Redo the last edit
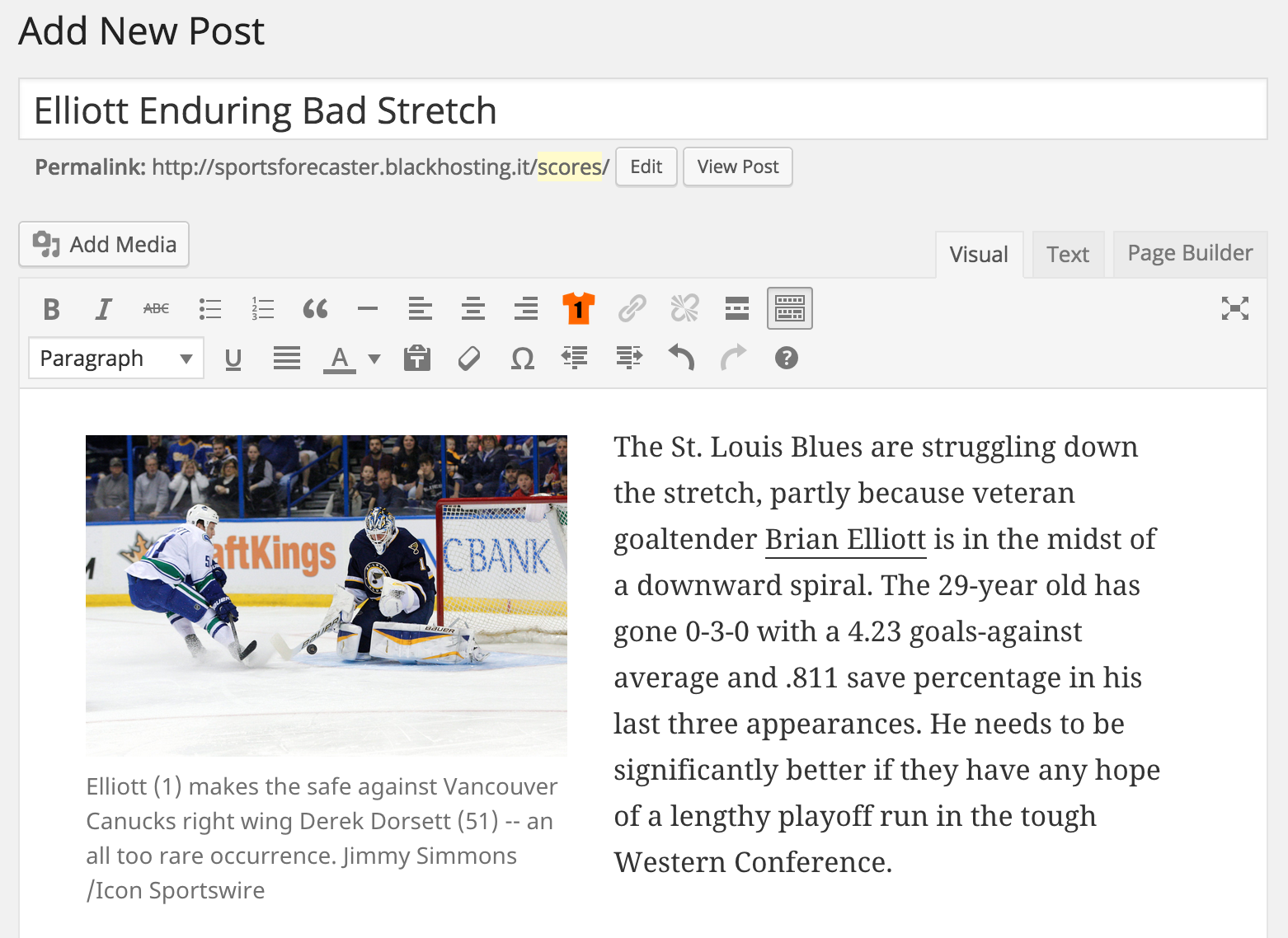1288x938 pixels. click(x=733, y=359)
